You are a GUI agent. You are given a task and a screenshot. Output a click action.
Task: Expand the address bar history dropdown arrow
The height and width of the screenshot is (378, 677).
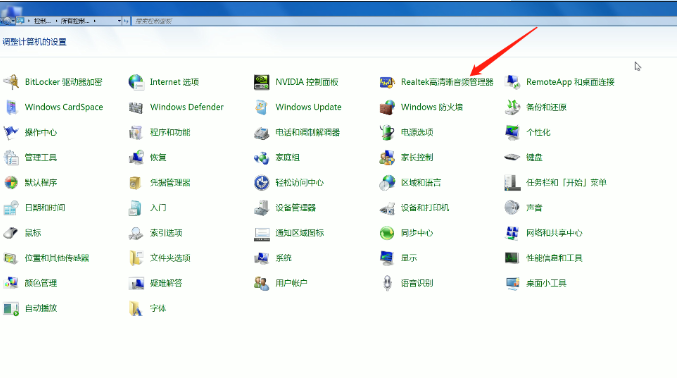119,21
